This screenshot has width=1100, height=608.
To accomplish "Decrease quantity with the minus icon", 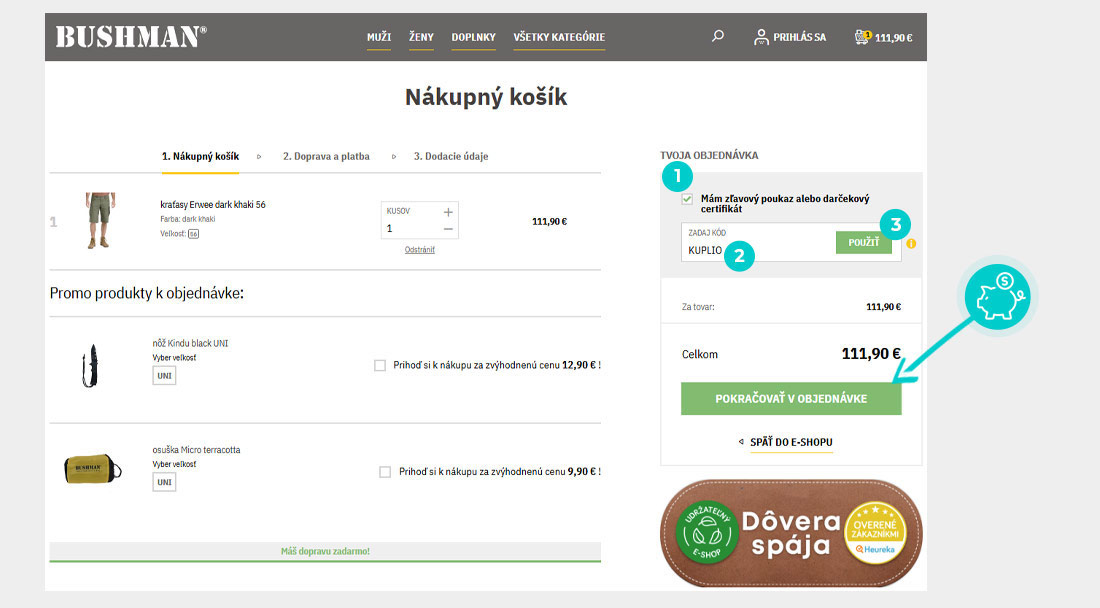I will coord(448,229).
